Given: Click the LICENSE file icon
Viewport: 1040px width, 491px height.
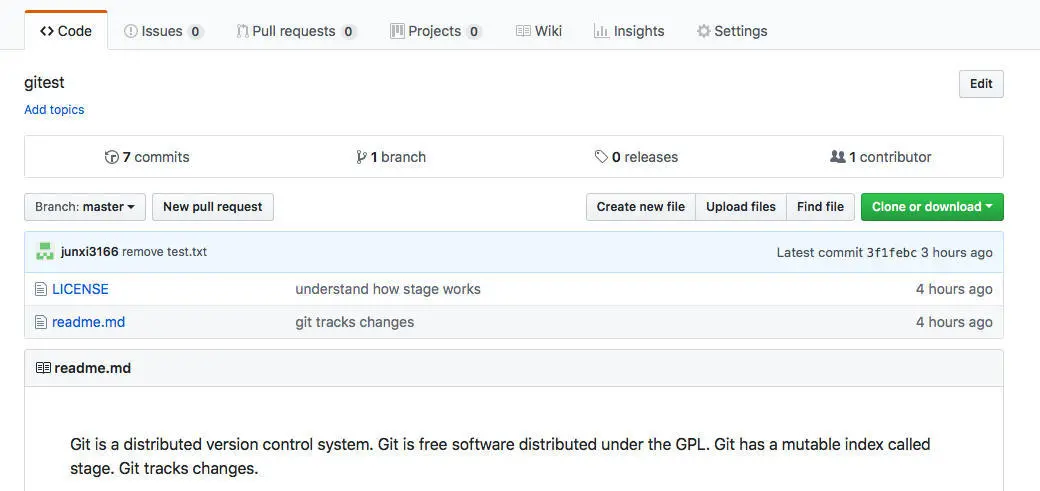Looking at the screenshot, I should [41, 289].
